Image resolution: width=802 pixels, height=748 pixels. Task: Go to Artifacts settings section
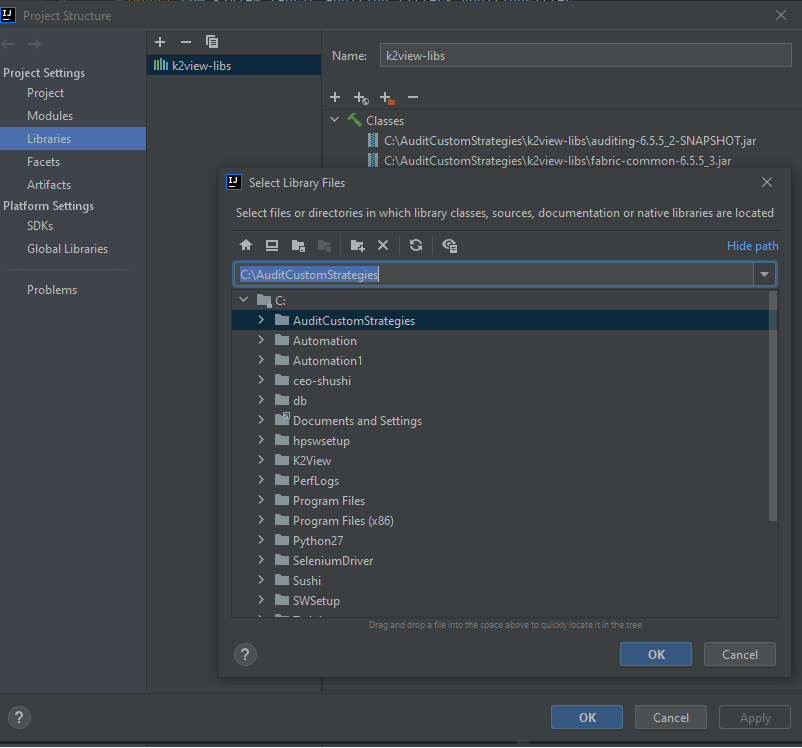point(49,185)
